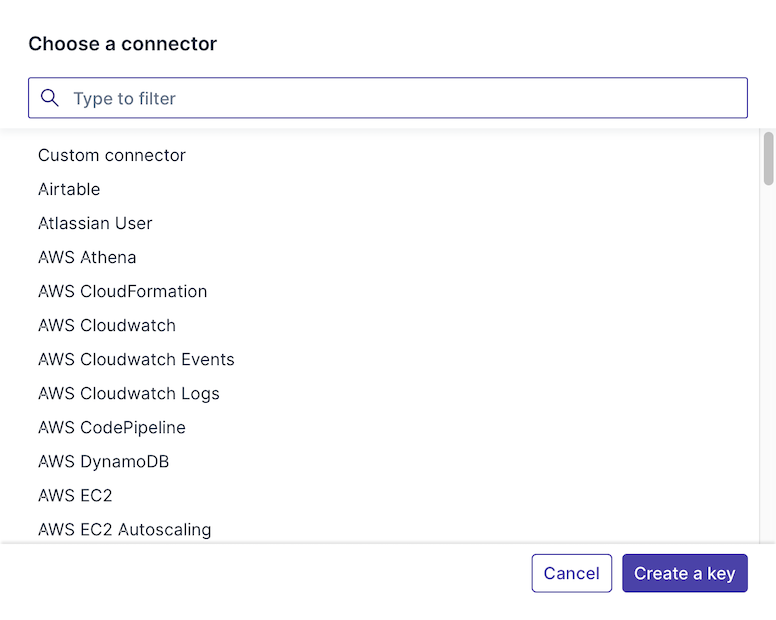Viewport: 776px width, 620px height.
Task: Select Atlassian User connector
Action: [x=95, y=223]
